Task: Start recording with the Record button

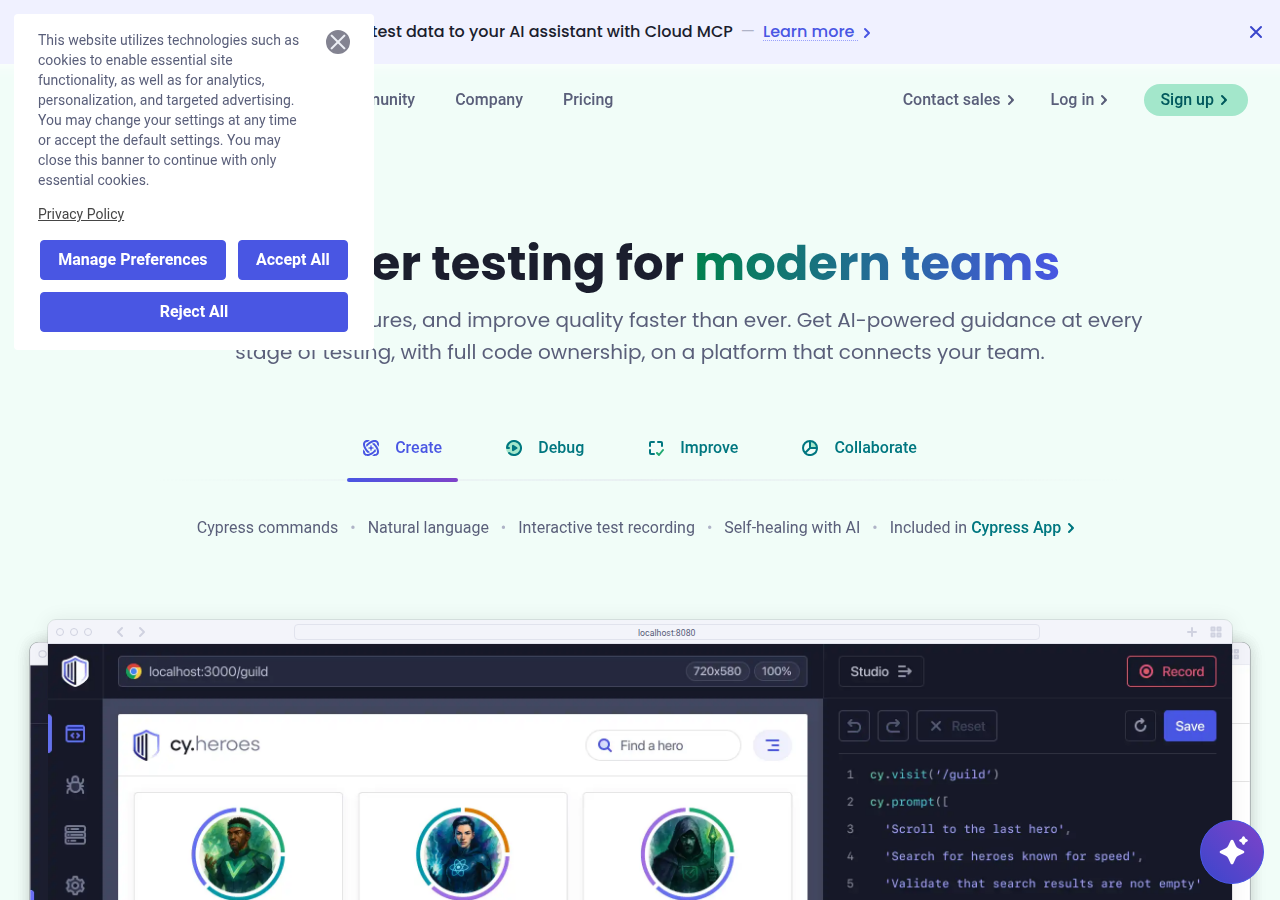Action: [1171, 671]
